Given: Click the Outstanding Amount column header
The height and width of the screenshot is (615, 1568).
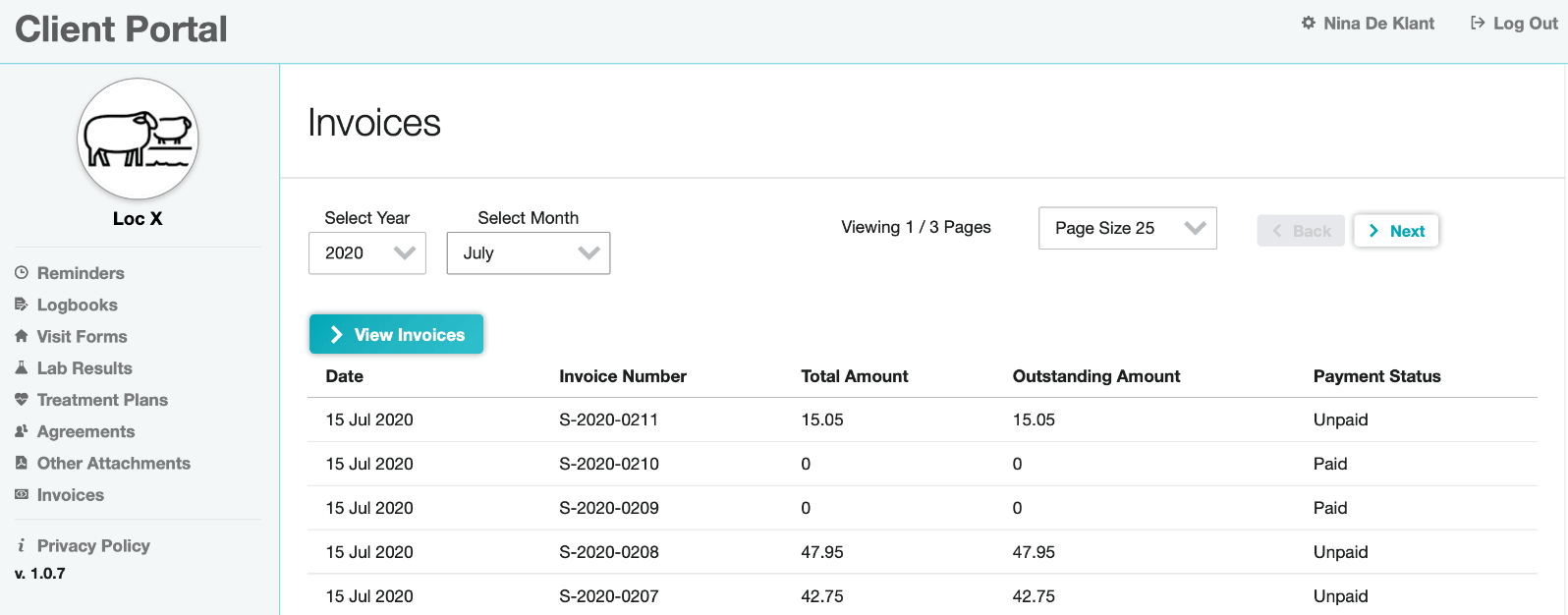Looking at the screenshot, I should (x=1096, y=376).
